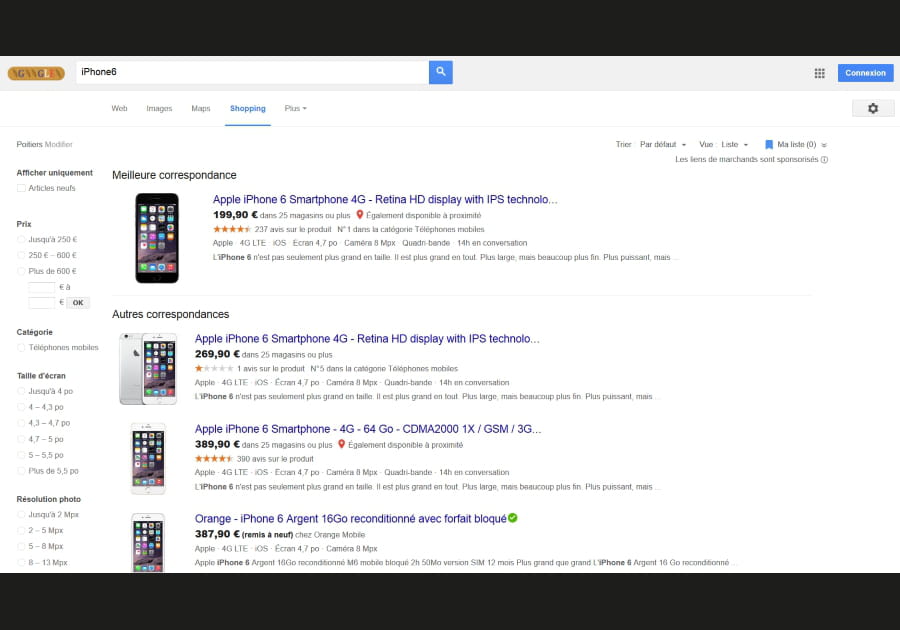Click the minimum price input field
The height and width of the screenshot is (630, 900).
tap(42, 287)
